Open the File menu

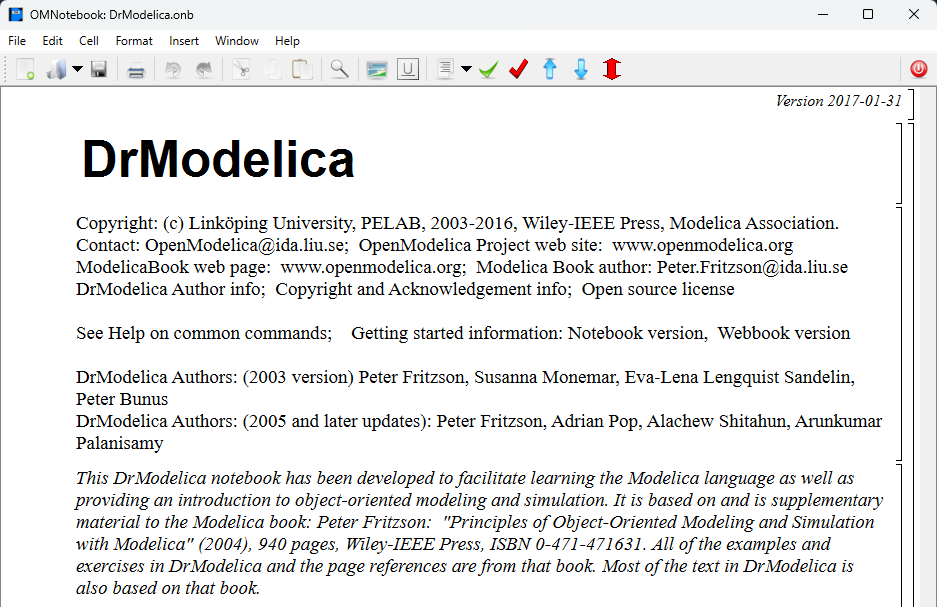click(x=17, y=41)
